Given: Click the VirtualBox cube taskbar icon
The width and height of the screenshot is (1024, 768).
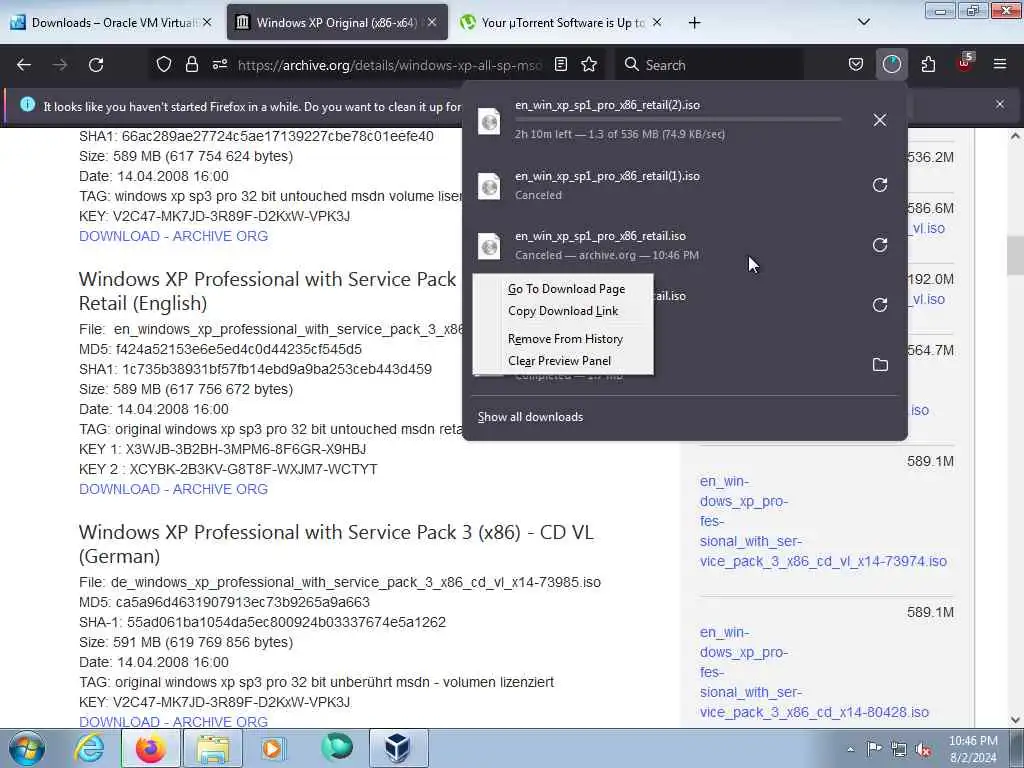Looking at the screenshot, I should (x=399, y=748).
